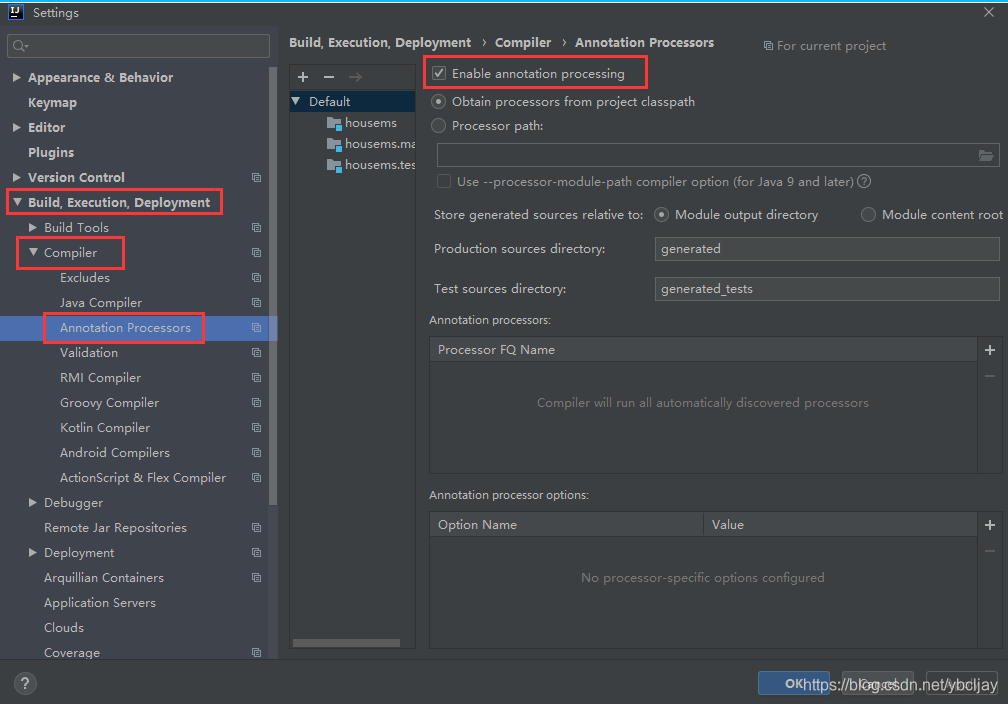Click project-level icon beside Android Compilers
Screen dimensions: 1008x704
pos(256,453)
